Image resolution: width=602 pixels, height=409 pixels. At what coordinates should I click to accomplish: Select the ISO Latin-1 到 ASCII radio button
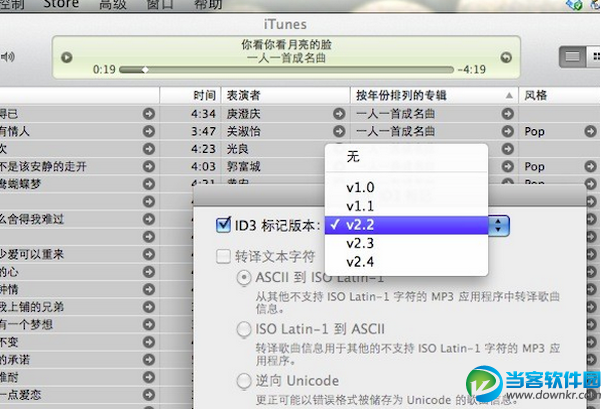pyautogui.click(x=244, y=329)
